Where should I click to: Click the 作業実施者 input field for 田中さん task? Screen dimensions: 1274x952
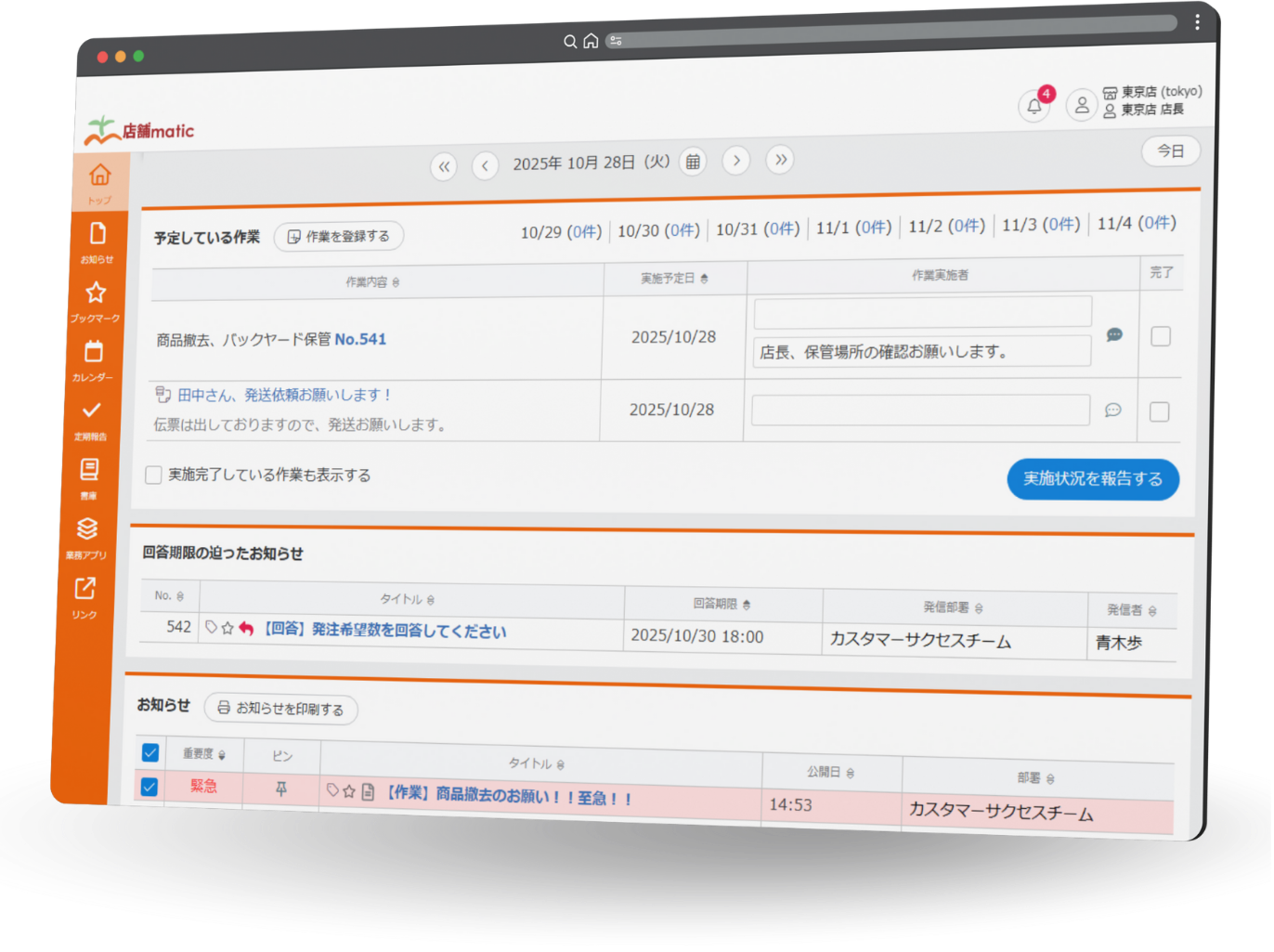coord(921,409)
